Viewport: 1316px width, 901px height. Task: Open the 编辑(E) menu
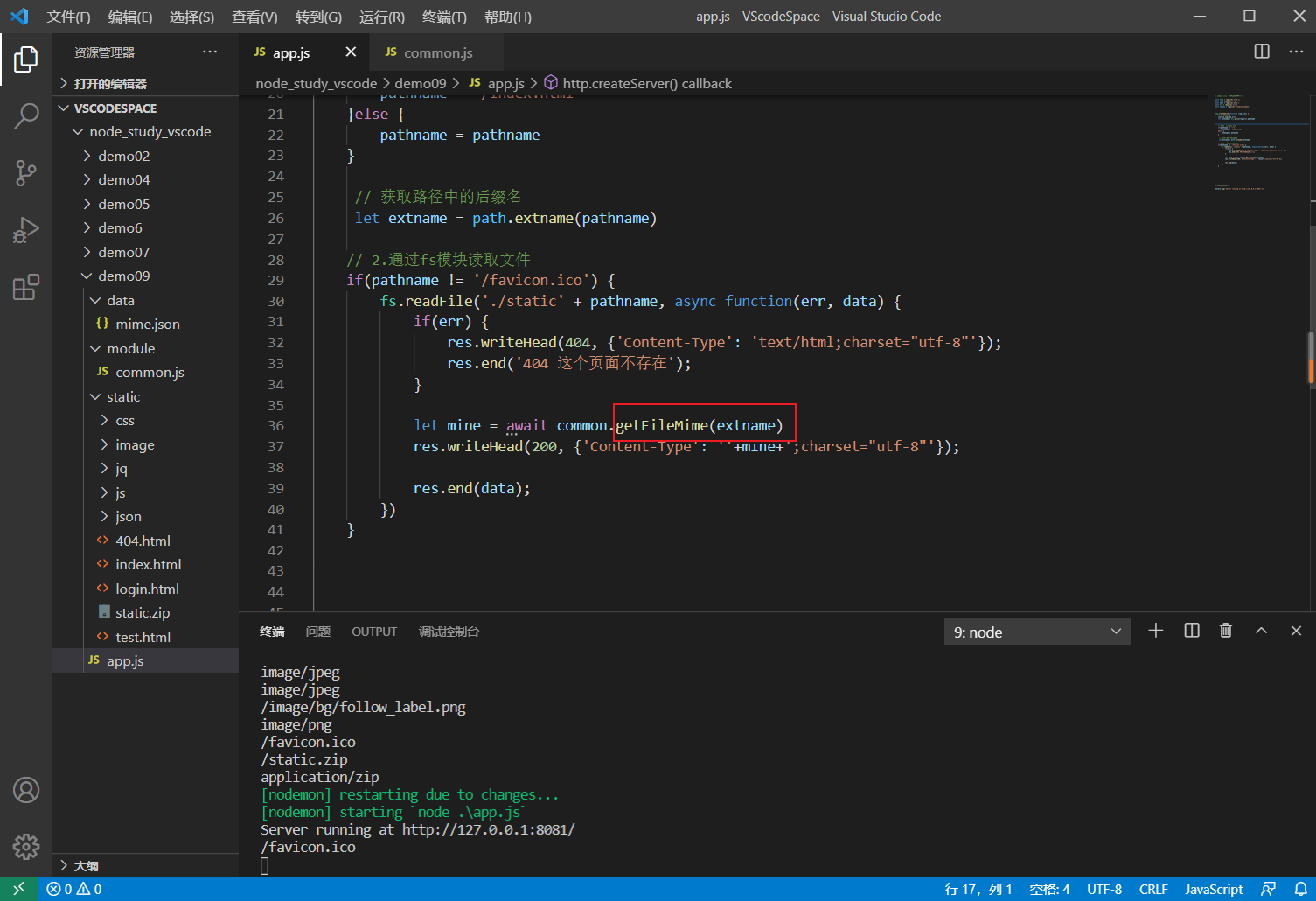[130, 17]
